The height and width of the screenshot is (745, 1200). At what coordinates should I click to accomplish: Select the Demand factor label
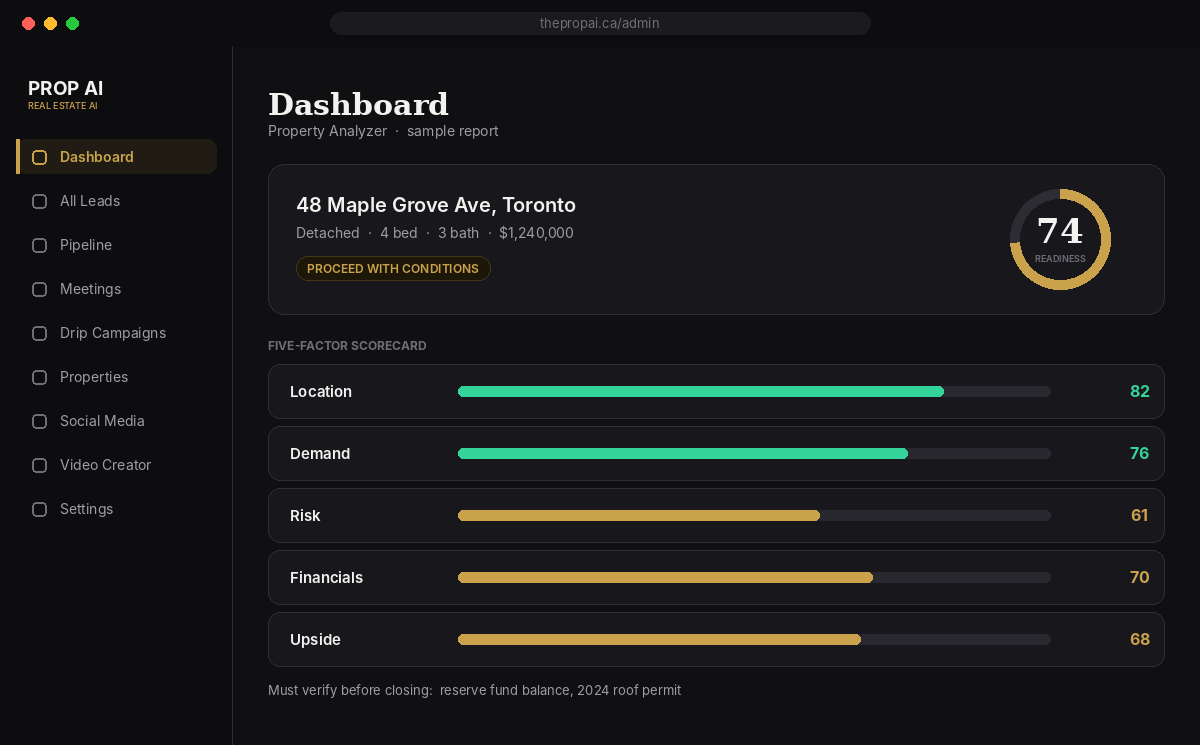(320, 453)
